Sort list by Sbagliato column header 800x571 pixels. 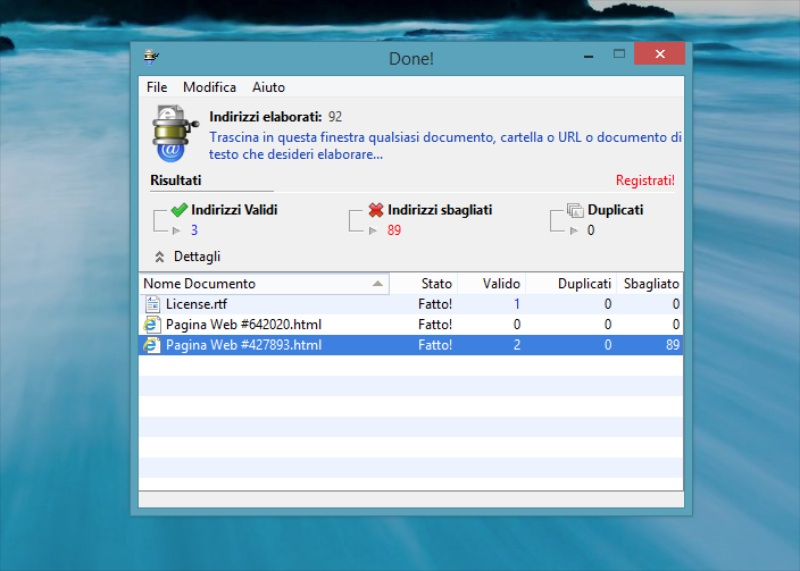pyautogui.click(x=651, y=284)
